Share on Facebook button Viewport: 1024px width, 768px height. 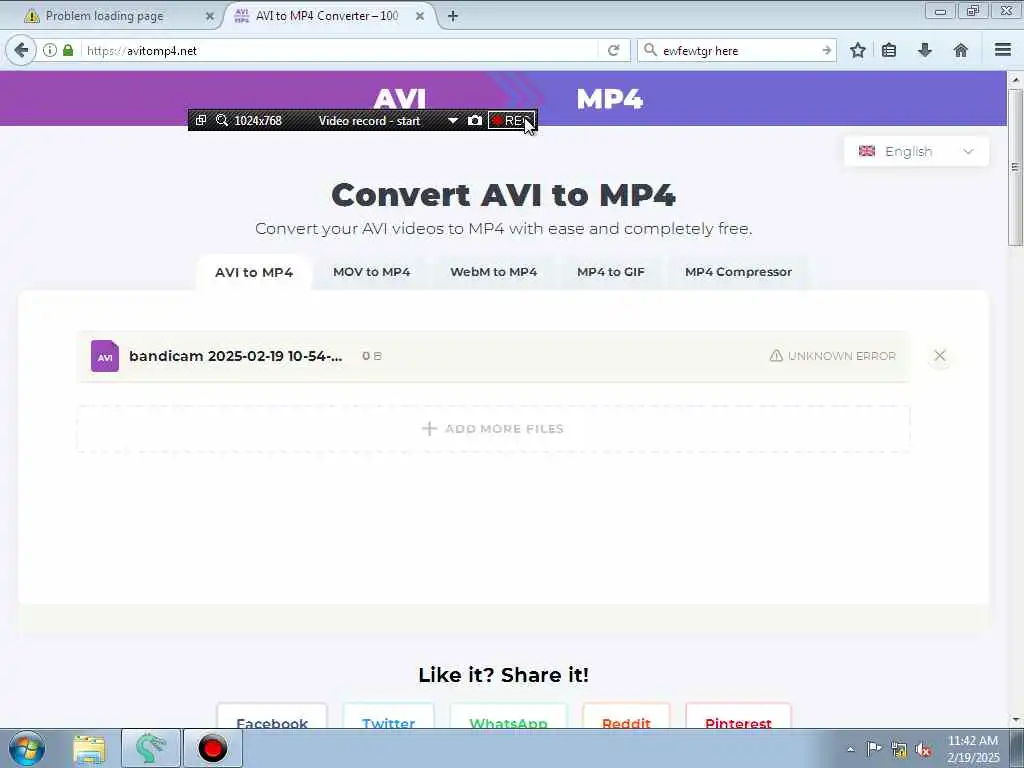272,716
